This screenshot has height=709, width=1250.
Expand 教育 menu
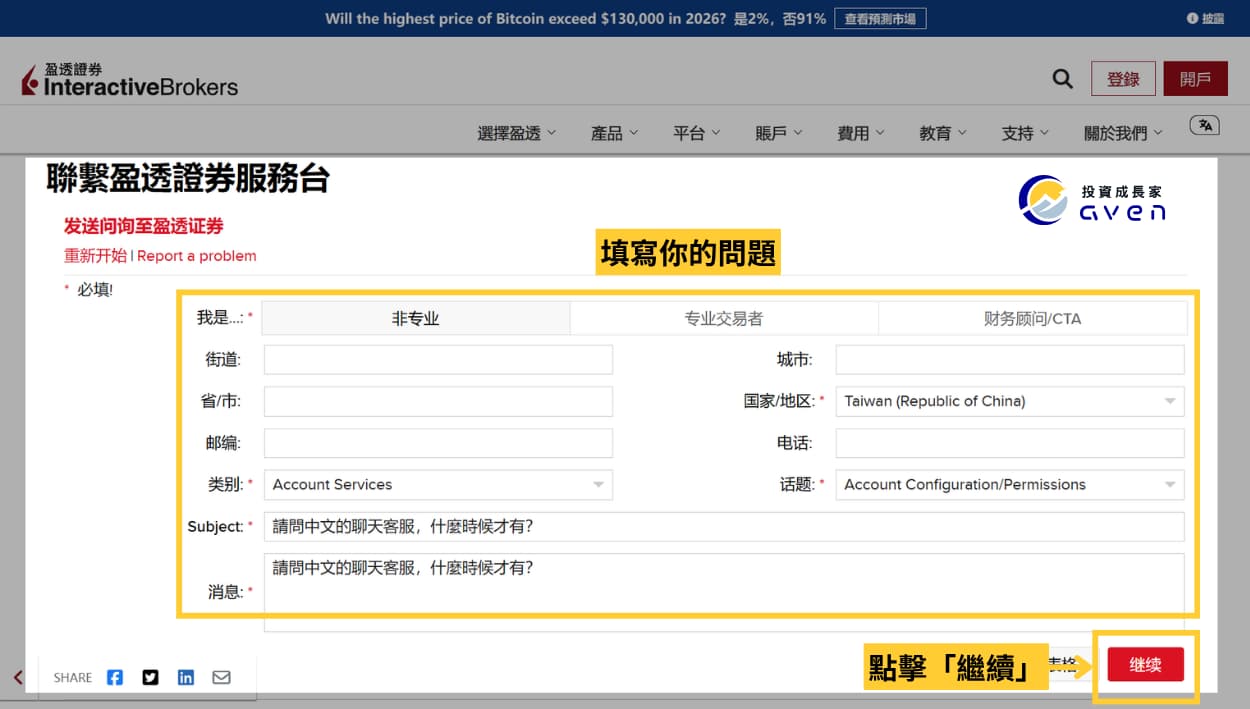[x=943, y=133]
